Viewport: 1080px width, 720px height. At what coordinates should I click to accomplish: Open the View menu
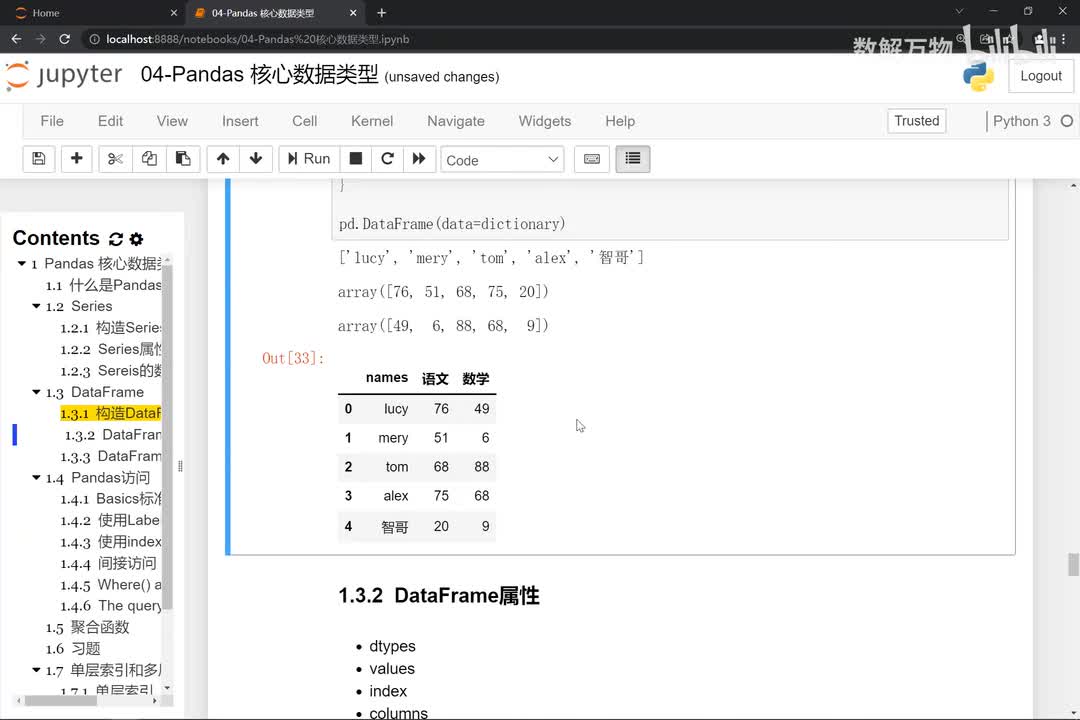tap(172, 121)
